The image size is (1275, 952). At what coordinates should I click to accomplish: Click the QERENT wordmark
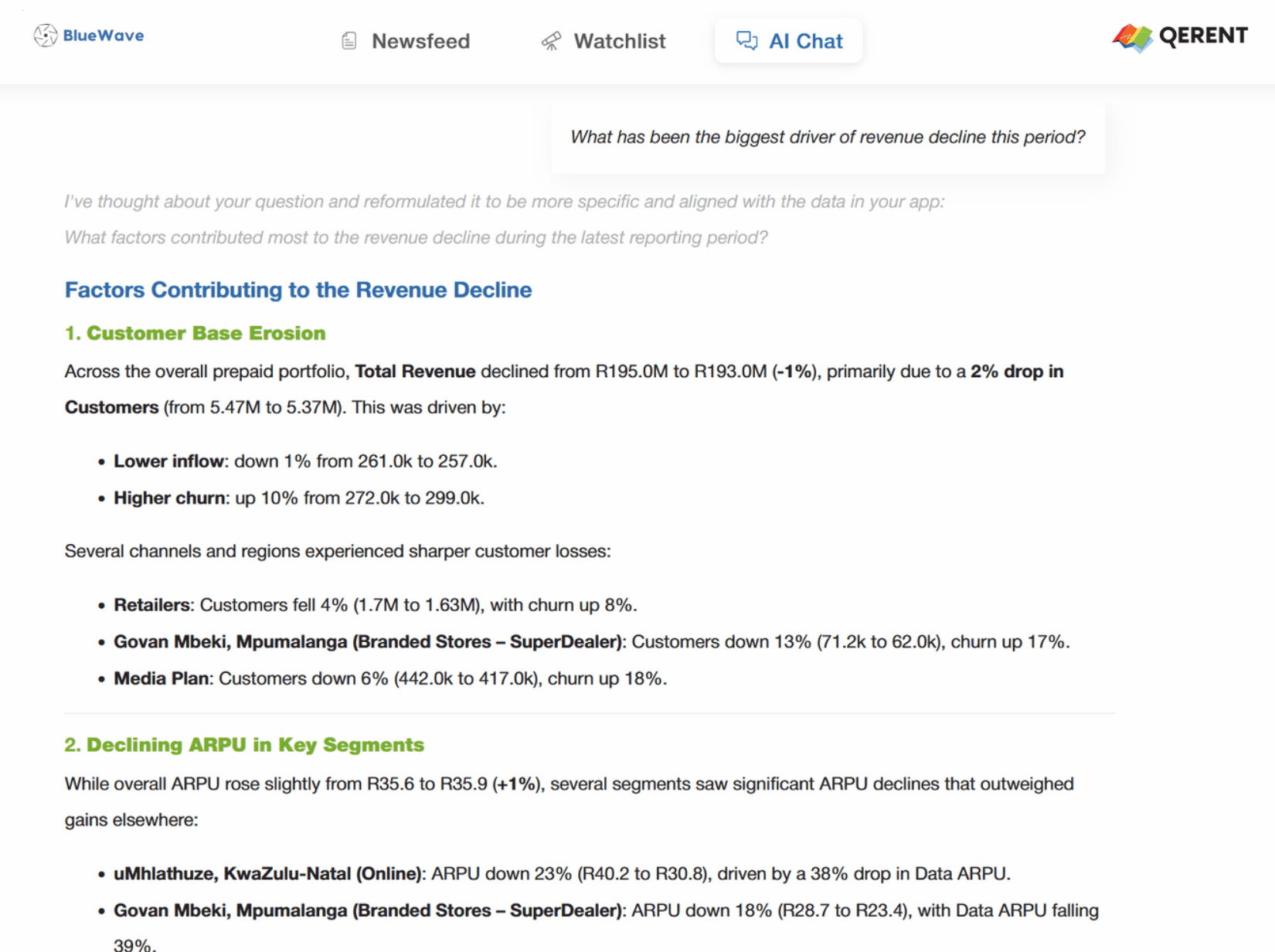pos(1203,36)
